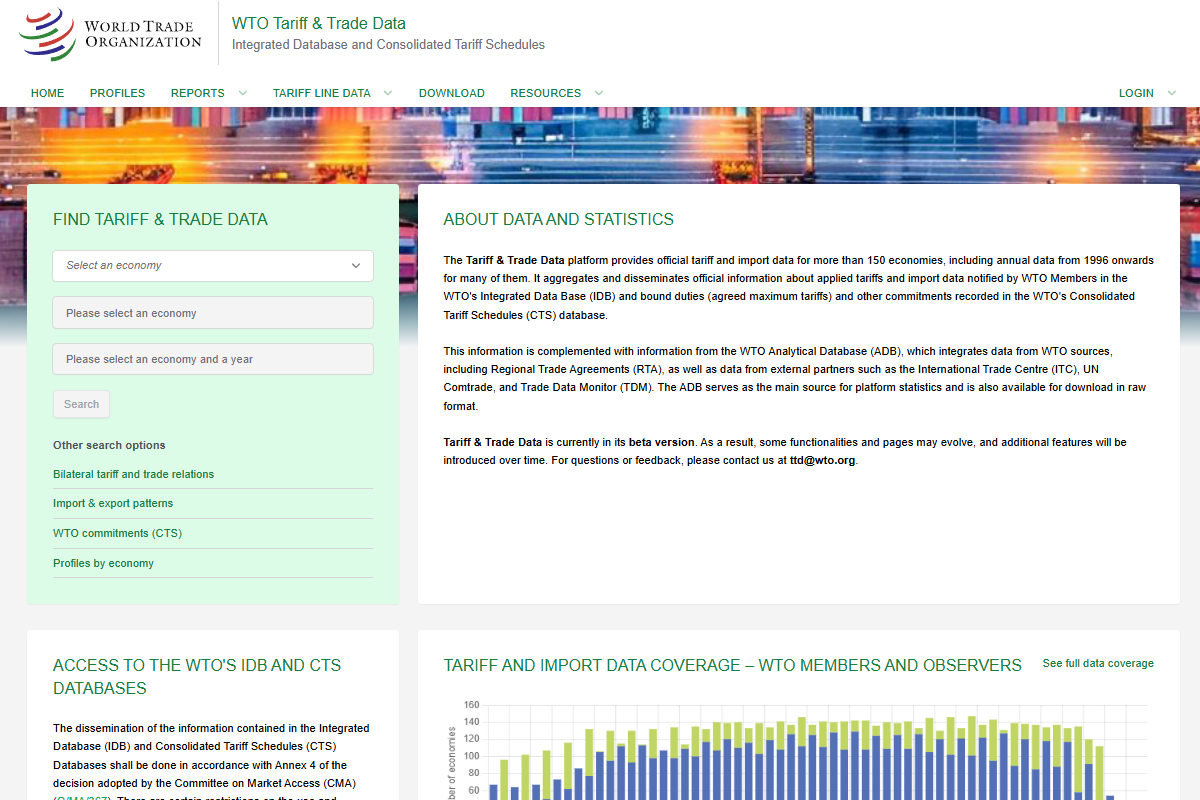
Task: Open Import & export patterns link
Action: click(x=113, y=503)
